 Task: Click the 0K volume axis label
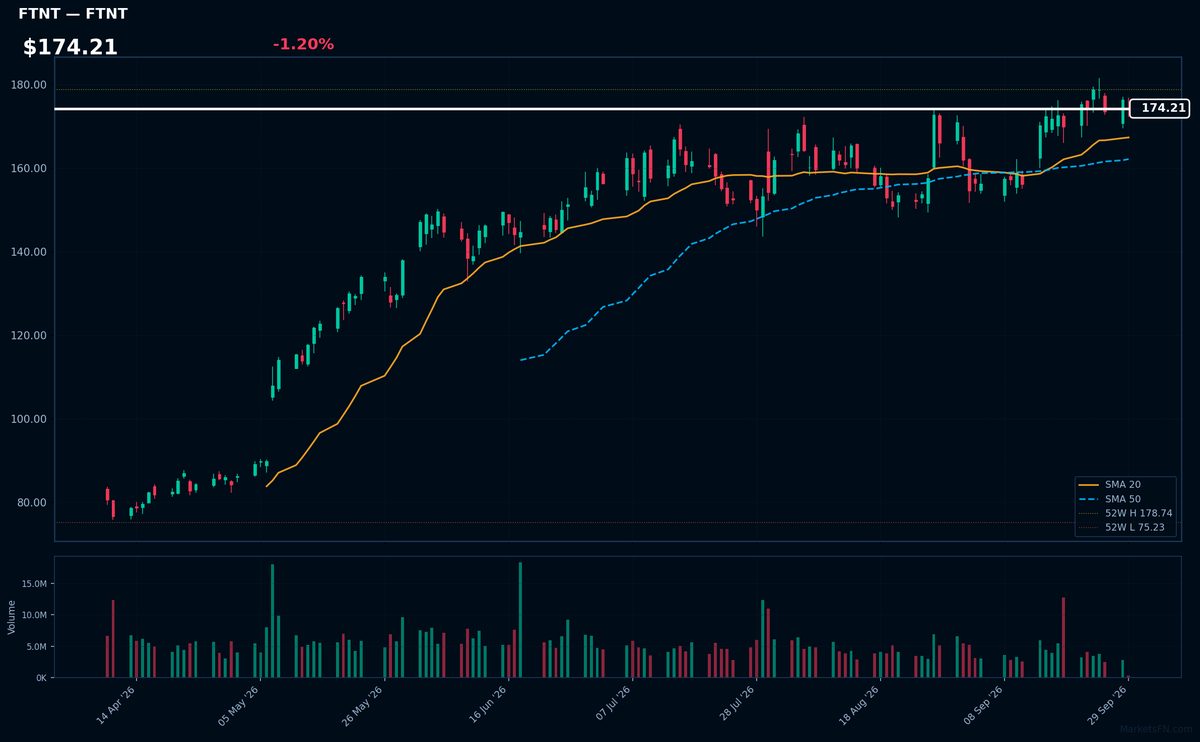(41, 678)
